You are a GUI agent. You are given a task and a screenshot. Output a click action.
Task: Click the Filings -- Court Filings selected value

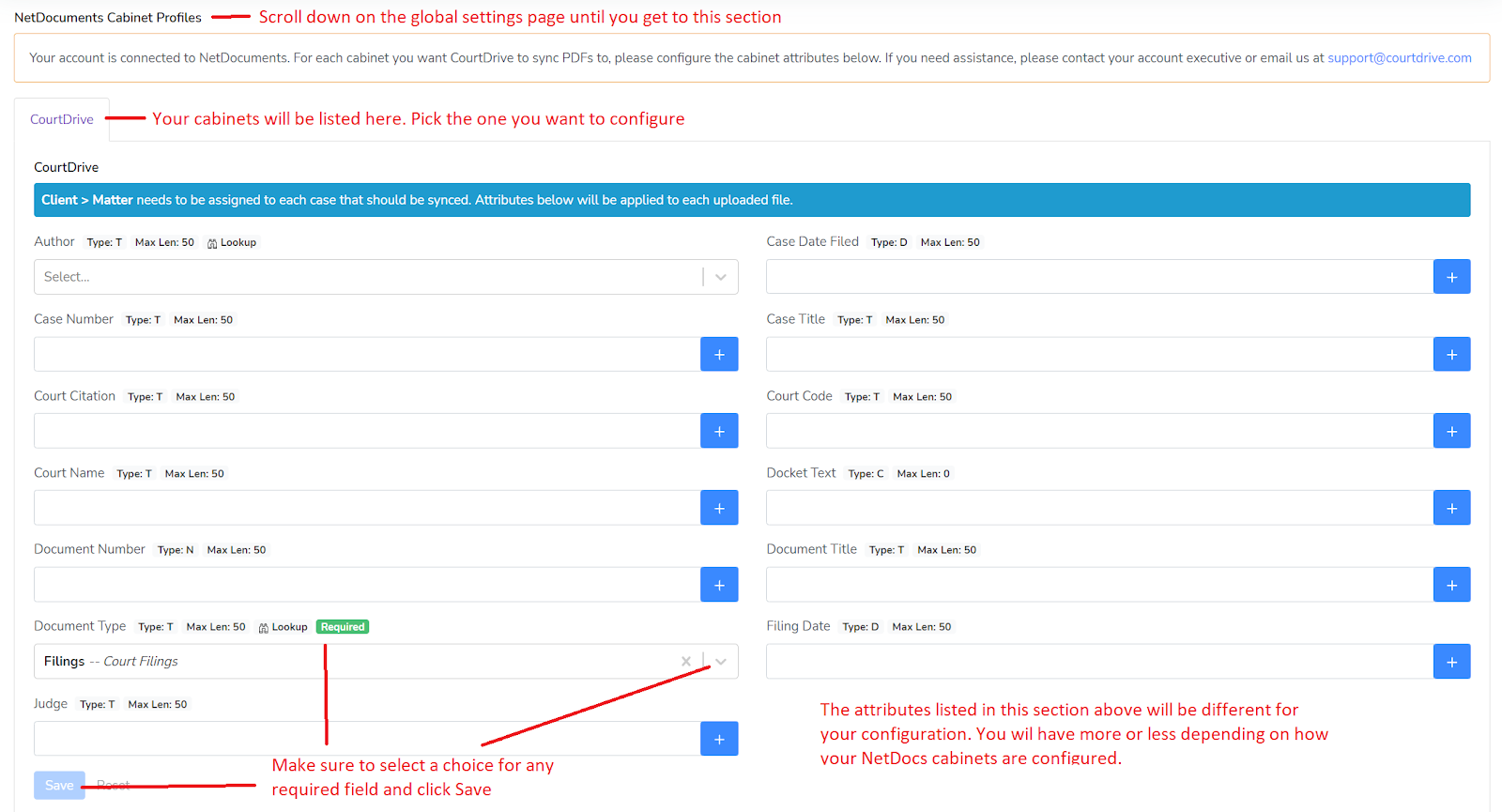pos(111,662)
